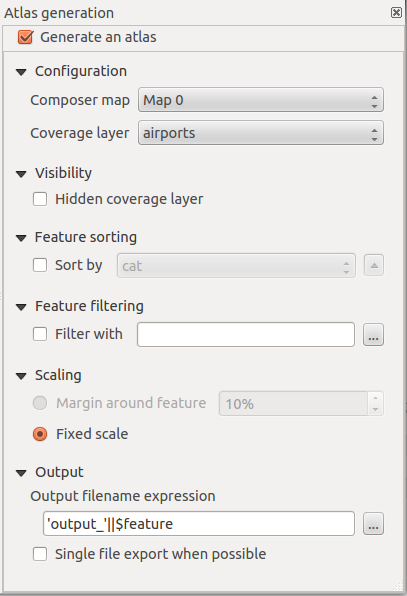Enable Hidden coverage layer checkbox
The height and width of the screenshot is (596, 407).
click(40, 199)
